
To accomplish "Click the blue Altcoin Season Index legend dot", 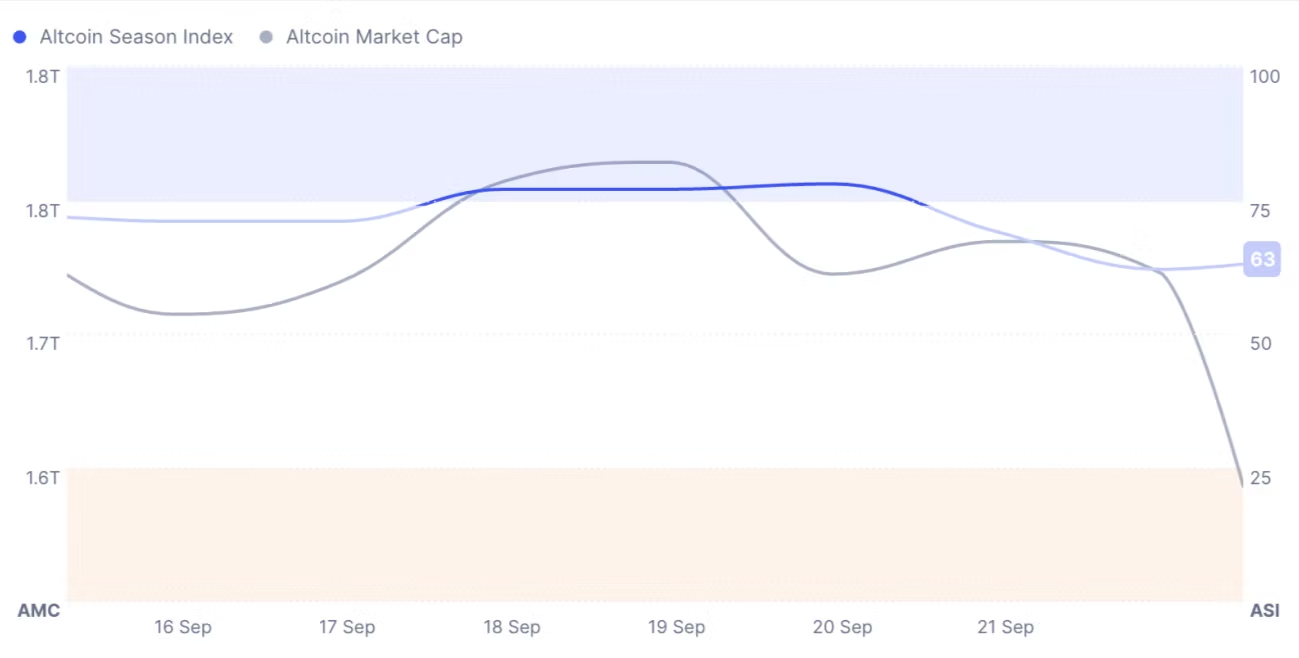I will tap(19, 37).
